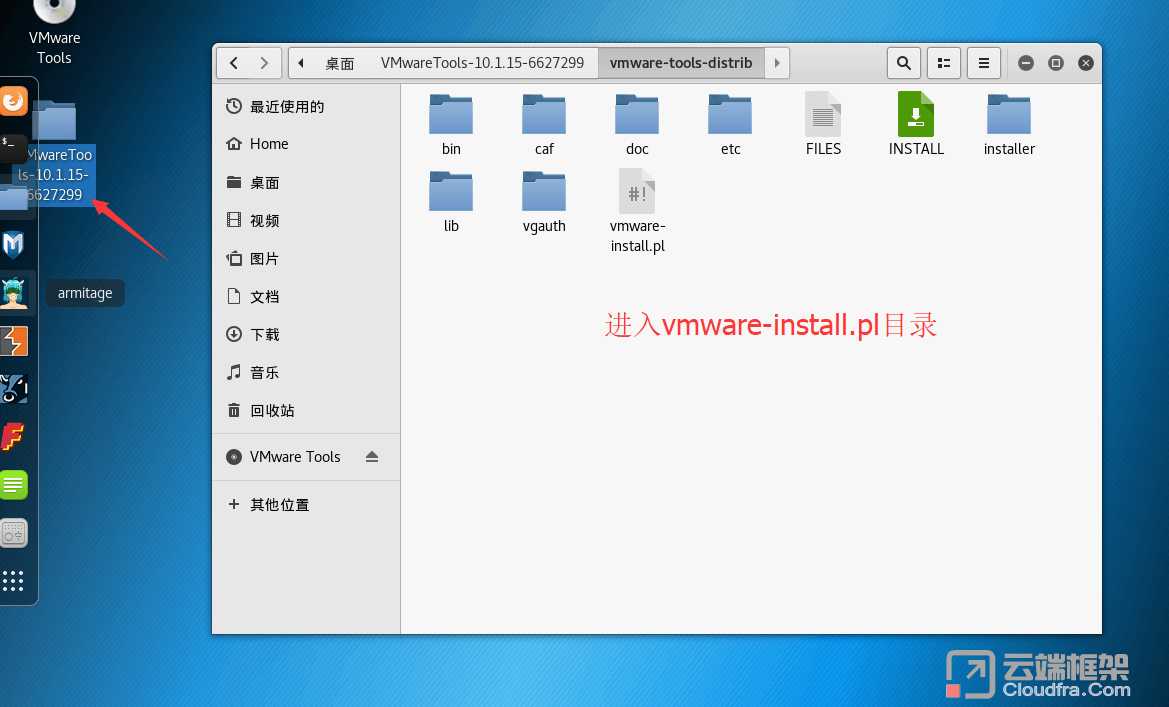Screen dimensions: 1169x707
Task: Navigate to VMwareTools-10.1.15-6627299 path segment
Action: tap(482, 63)
